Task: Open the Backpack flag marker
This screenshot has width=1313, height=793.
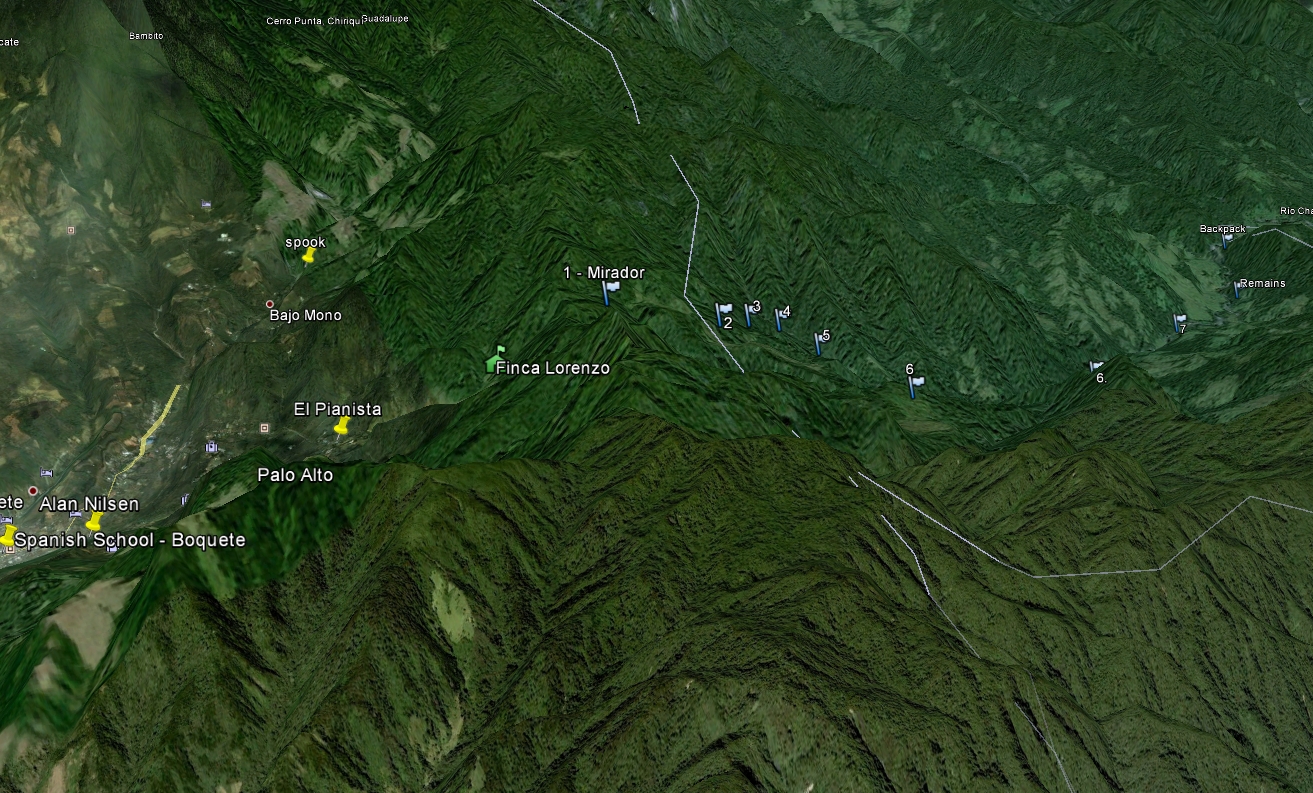Action: 1227,239
